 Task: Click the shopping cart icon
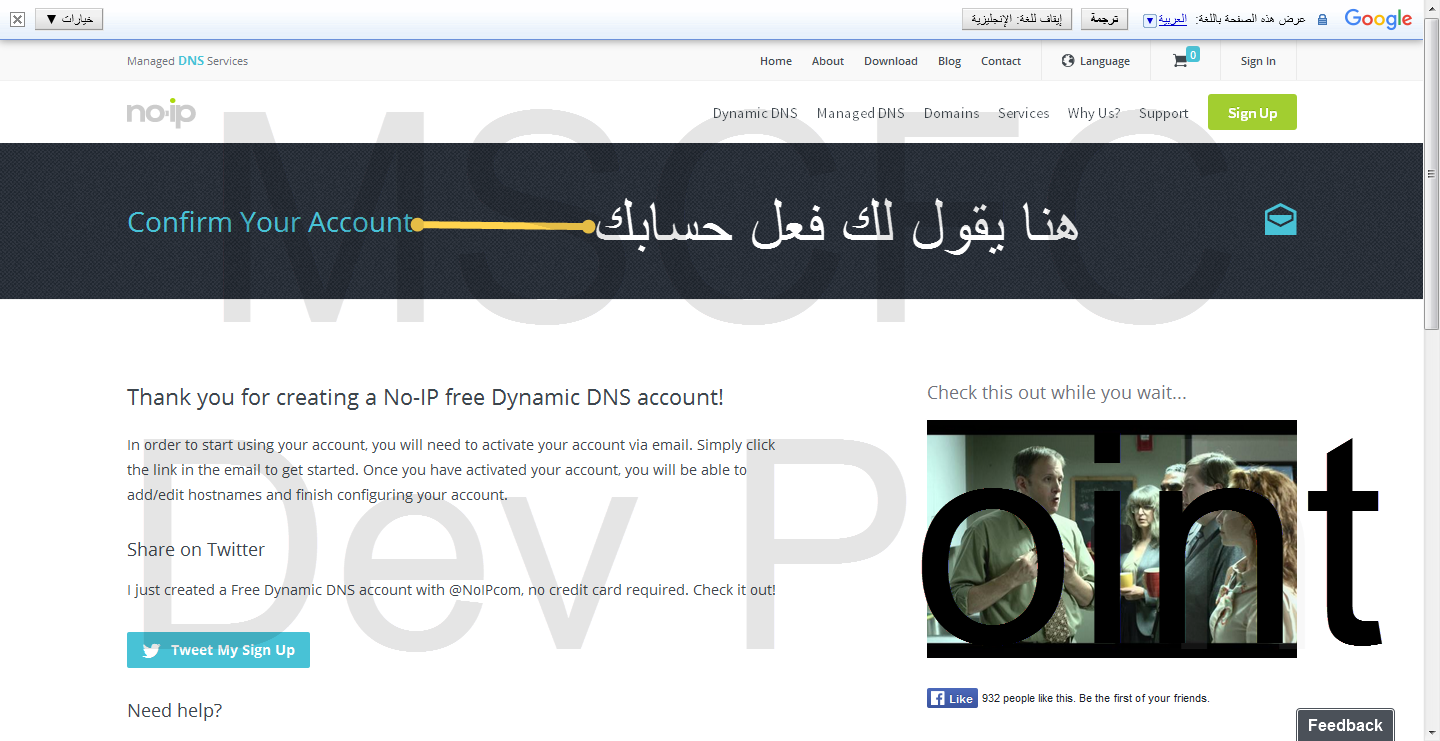[x=1180, y=61]
